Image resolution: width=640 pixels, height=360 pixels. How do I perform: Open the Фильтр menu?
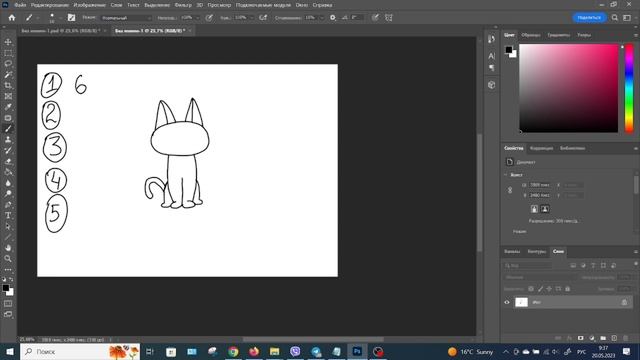[x=183, y=5]
